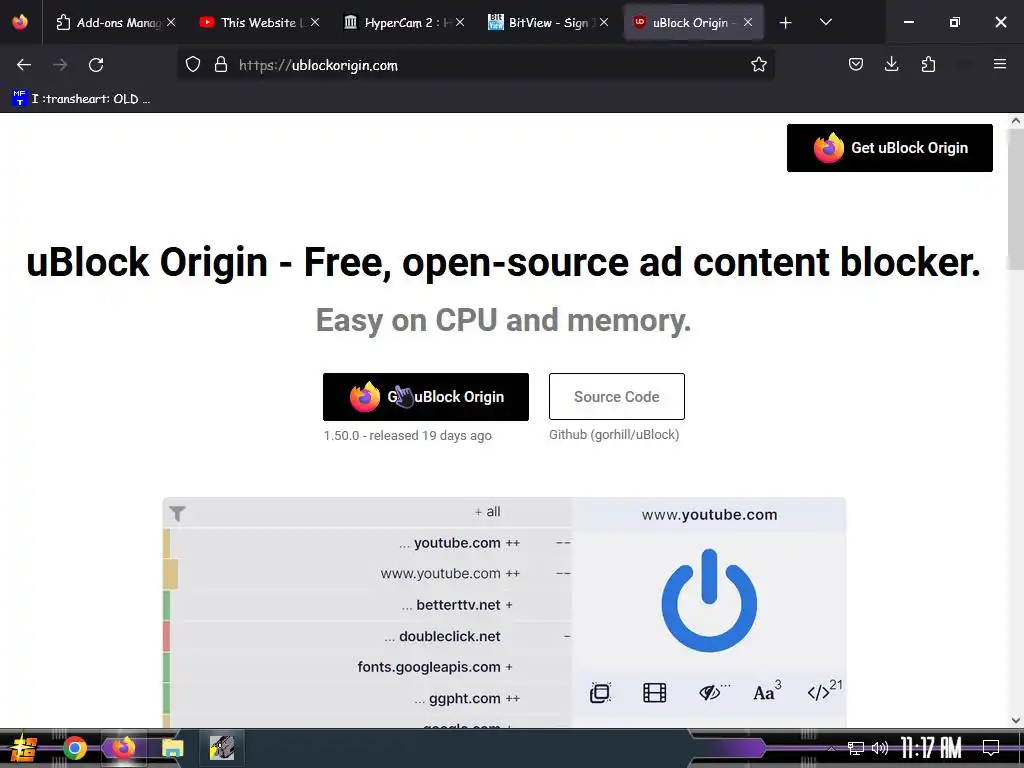
Task: Click the Firefox taskbar icon
Action: pos(123,748)
